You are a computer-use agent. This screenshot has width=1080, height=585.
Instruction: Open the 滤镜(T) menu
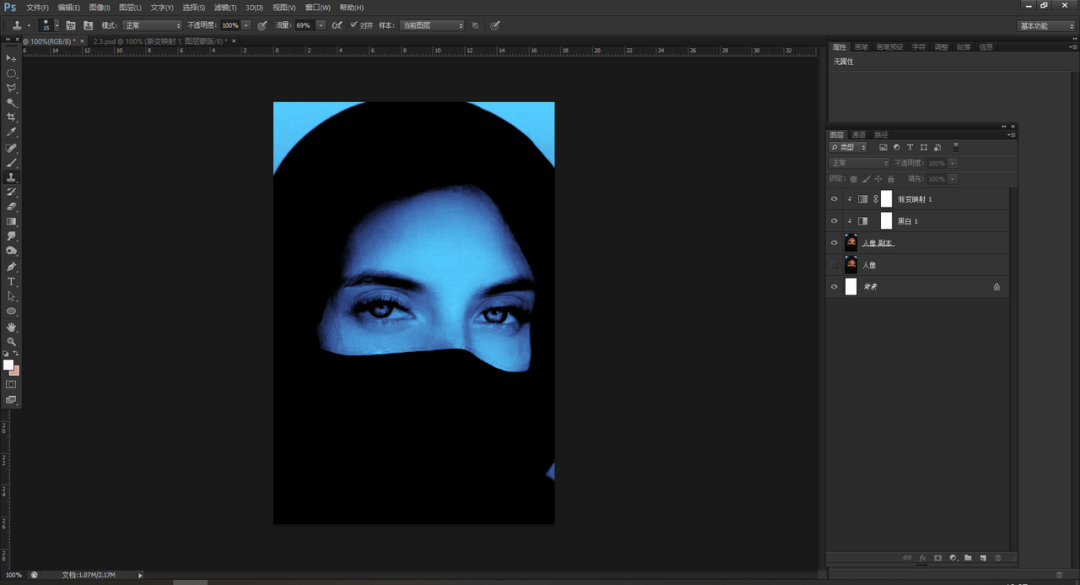225,8
